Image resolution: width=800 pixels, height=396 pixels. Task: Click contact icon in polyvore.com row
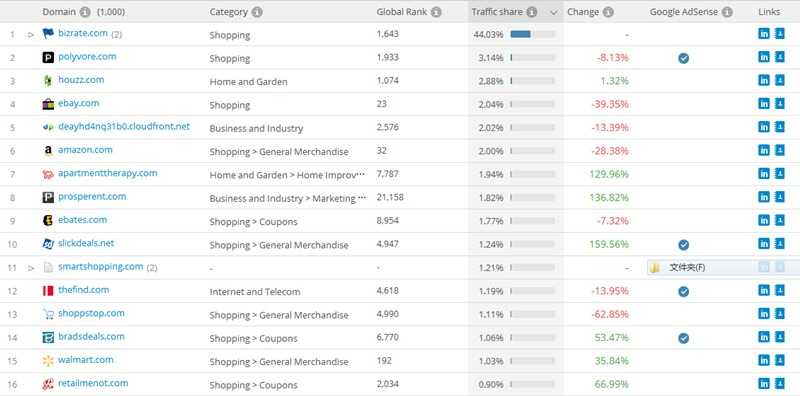(780, 57)
